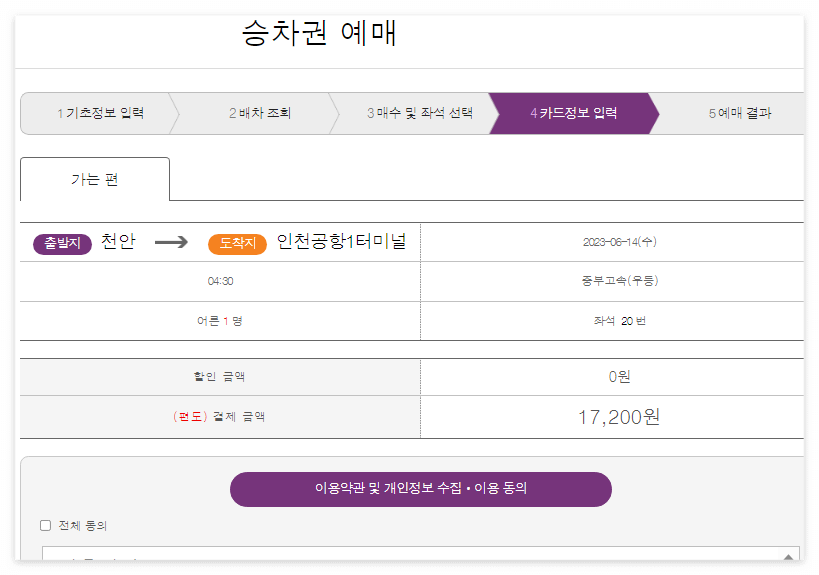The height and width of the screenshot is (575, 819).
Task: Select step 4 카드정보 입력
Action: 574,113
